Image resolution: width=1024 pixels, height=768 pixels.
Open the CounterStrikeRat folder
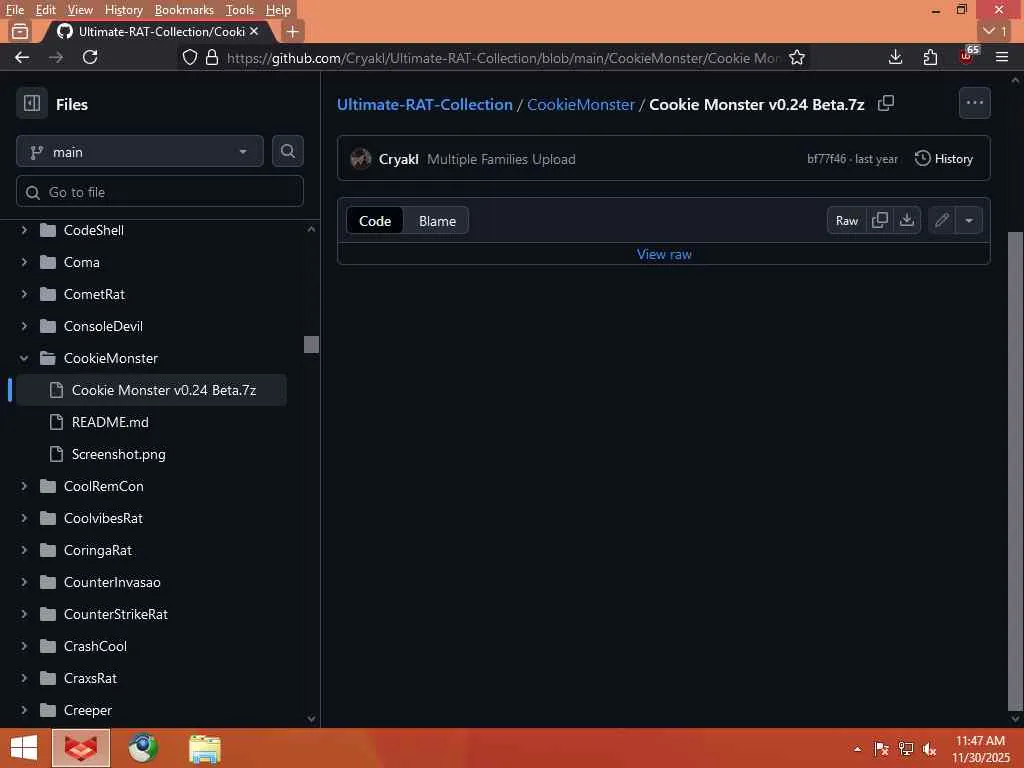point(116,614)
